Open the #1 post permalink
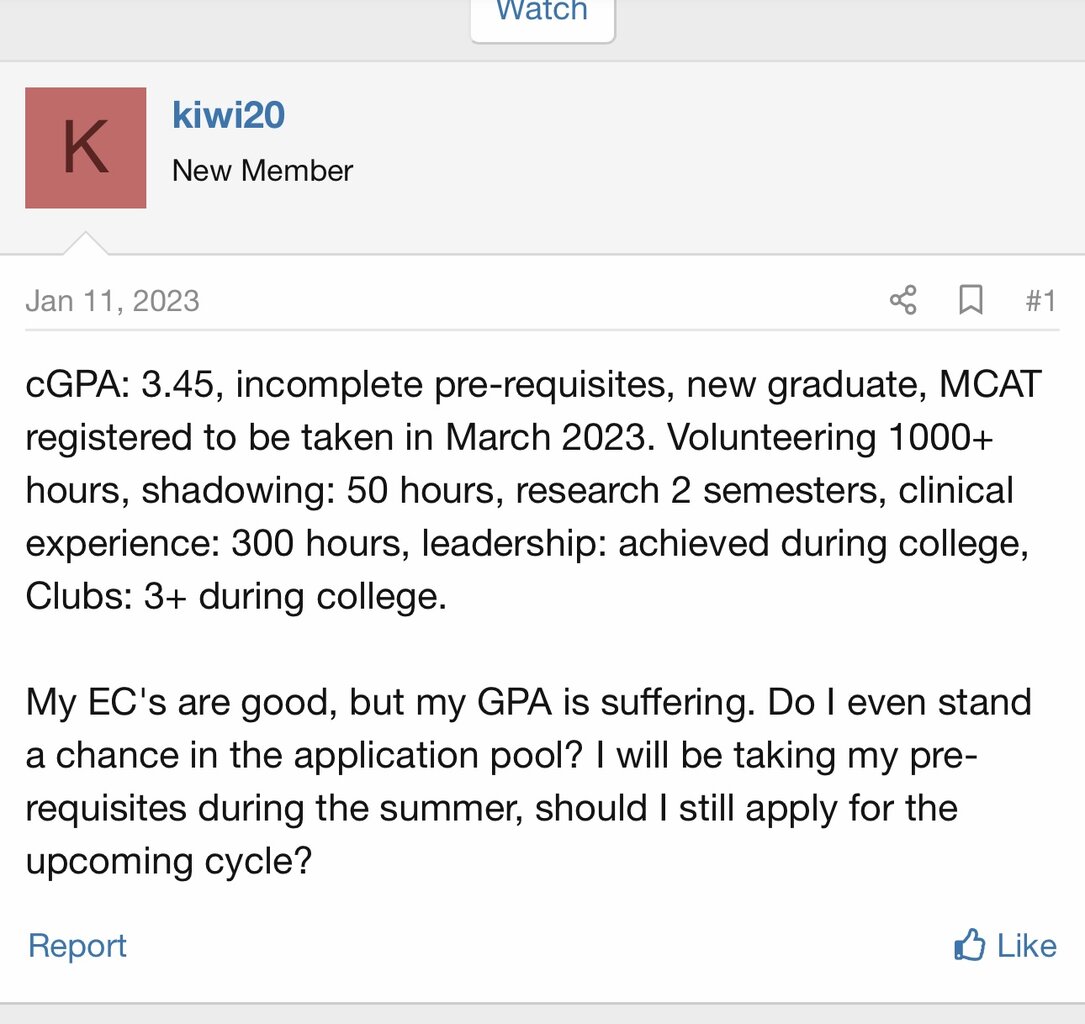Viewport: 1085px width, 1024px height. (x=1040, y=300)
